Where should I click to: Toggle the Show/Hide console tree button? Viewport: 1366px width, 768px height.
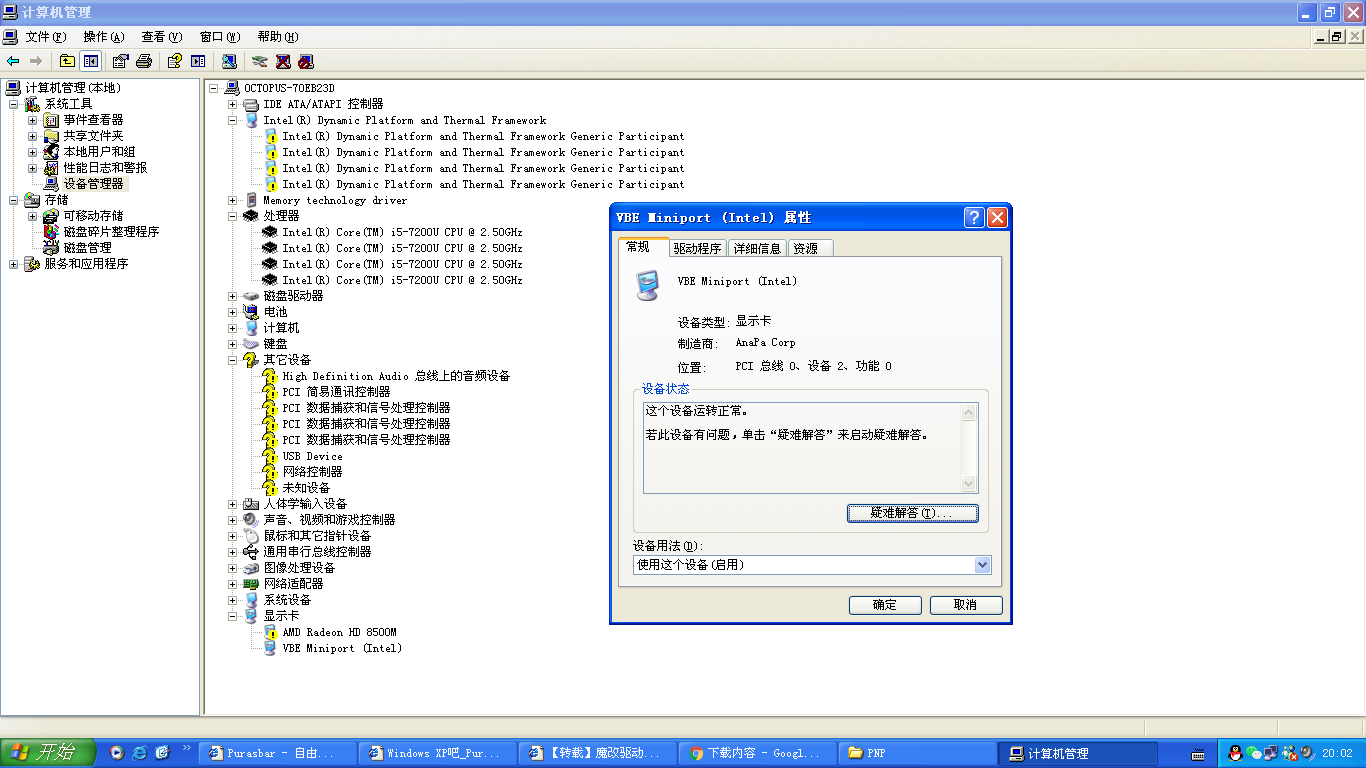click(91, 61)
